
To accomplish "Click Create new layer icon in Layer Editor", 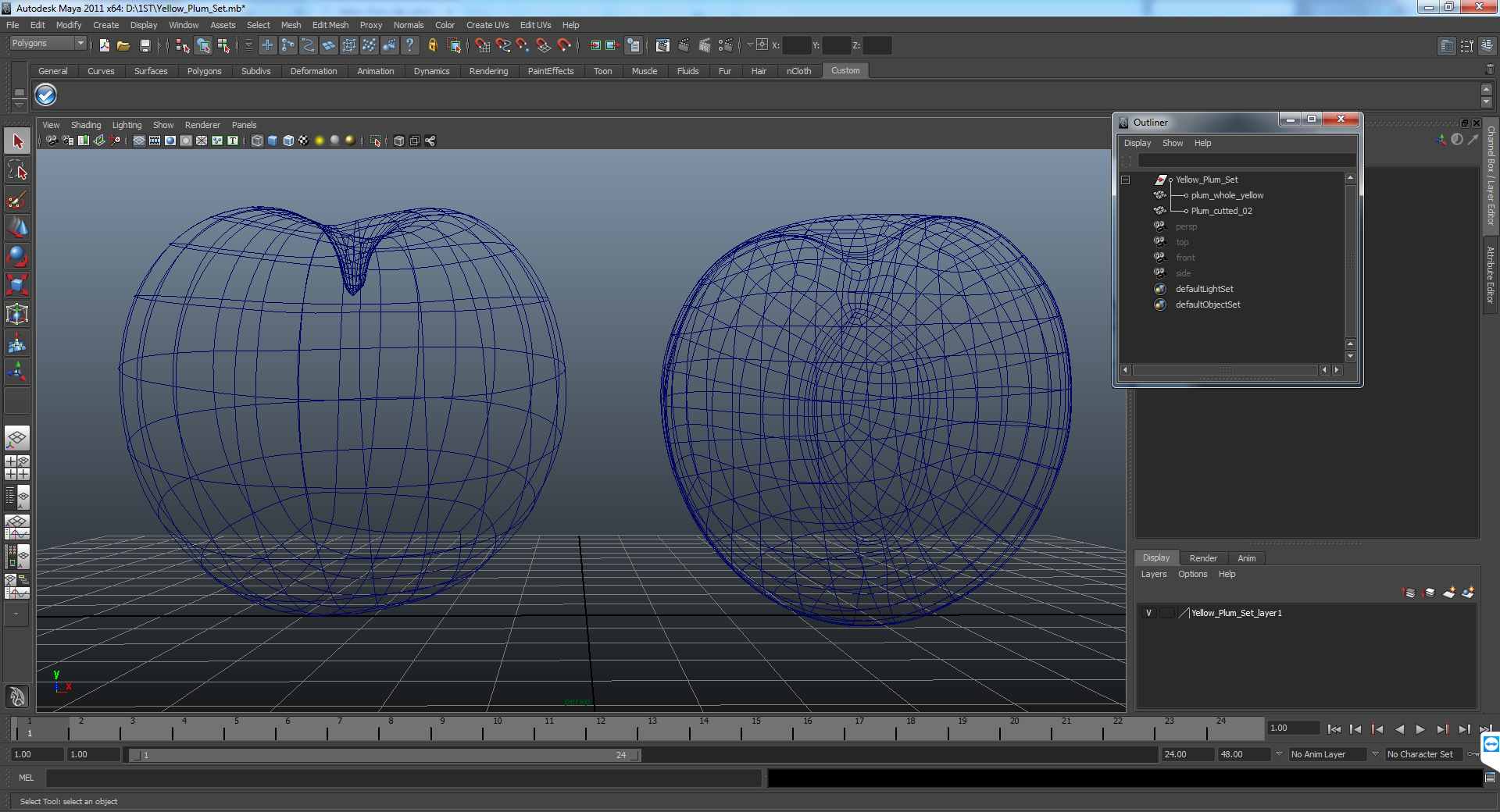I will coord(1449,593).
